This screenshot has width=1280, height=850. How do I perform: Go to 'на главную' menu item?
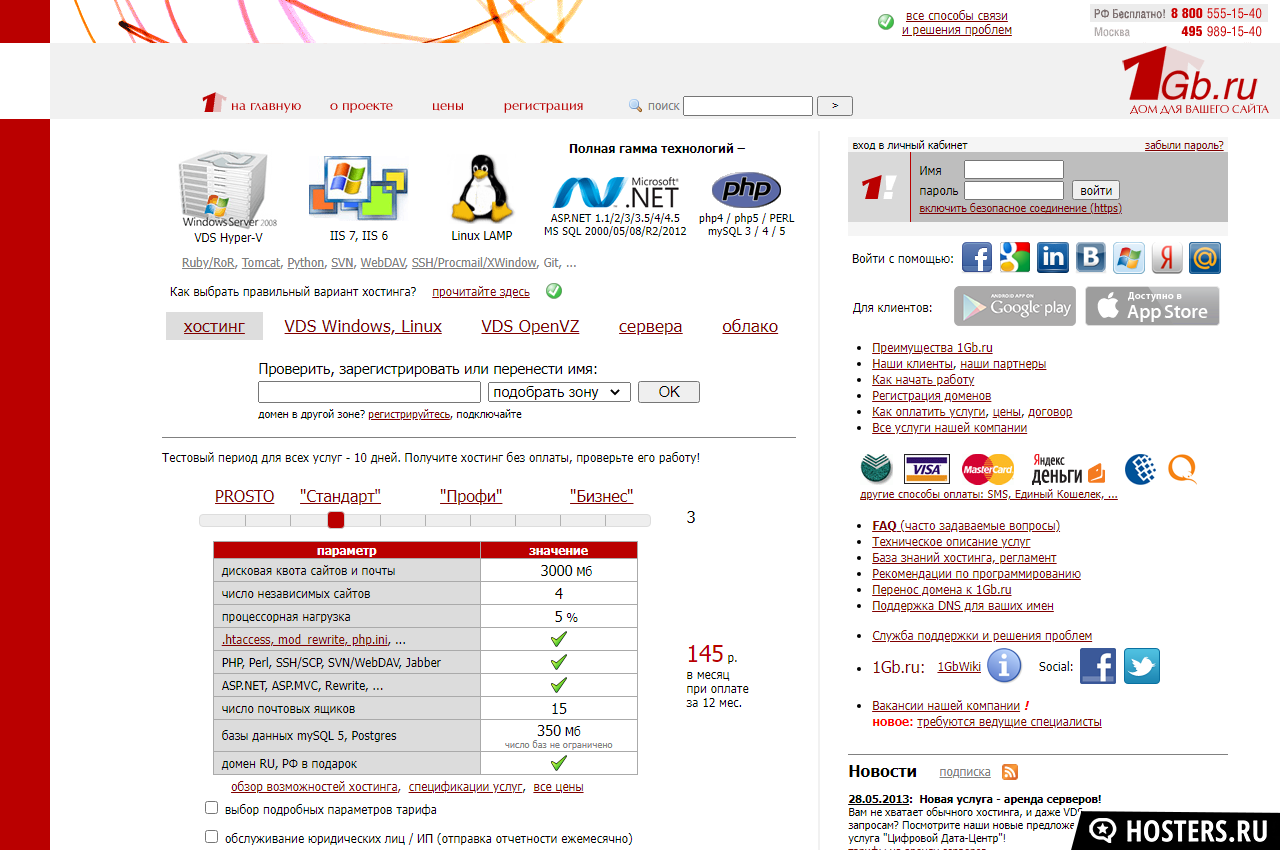(x=265, y=105)
